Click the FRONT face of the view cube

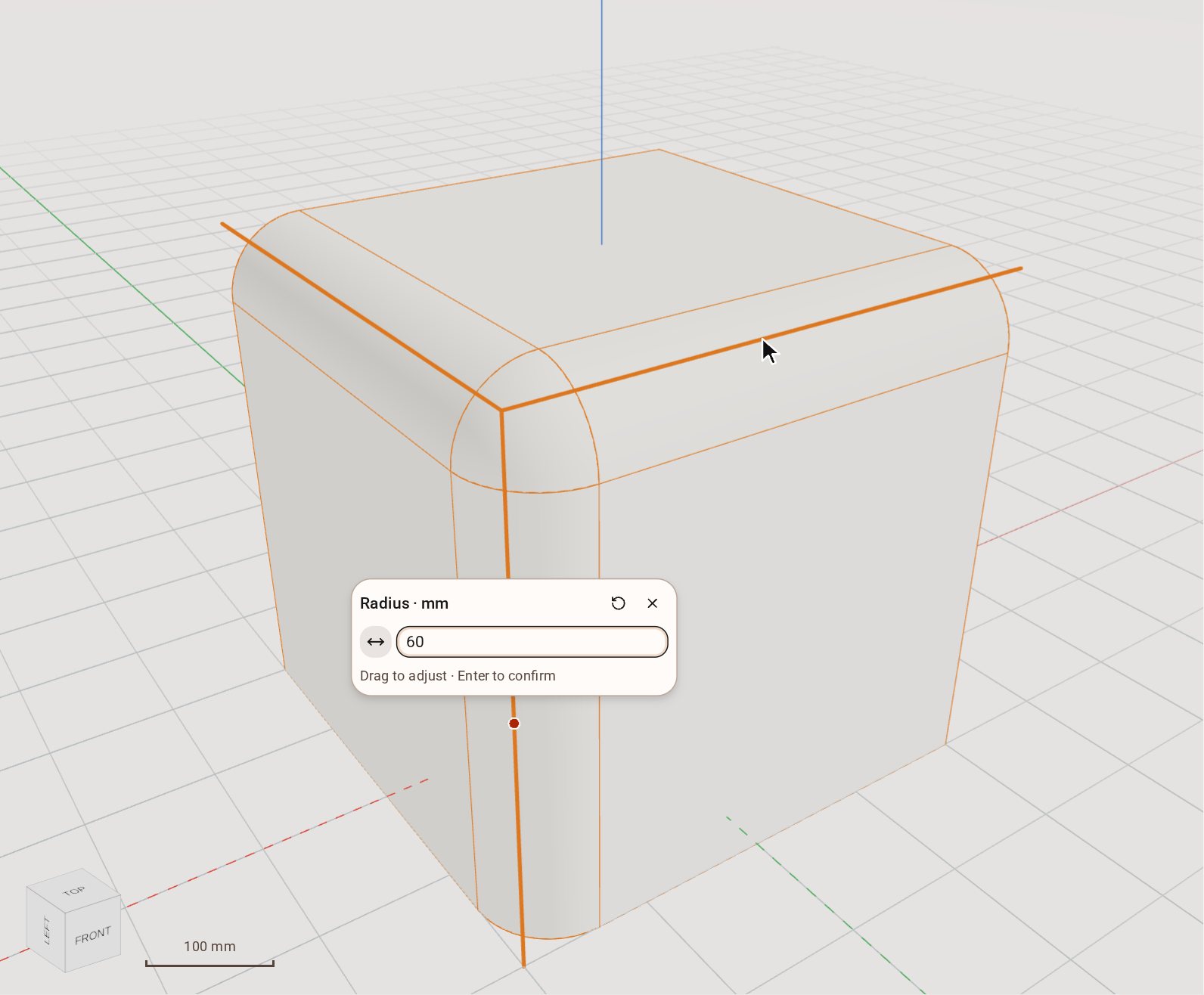(x=93, y=935)
